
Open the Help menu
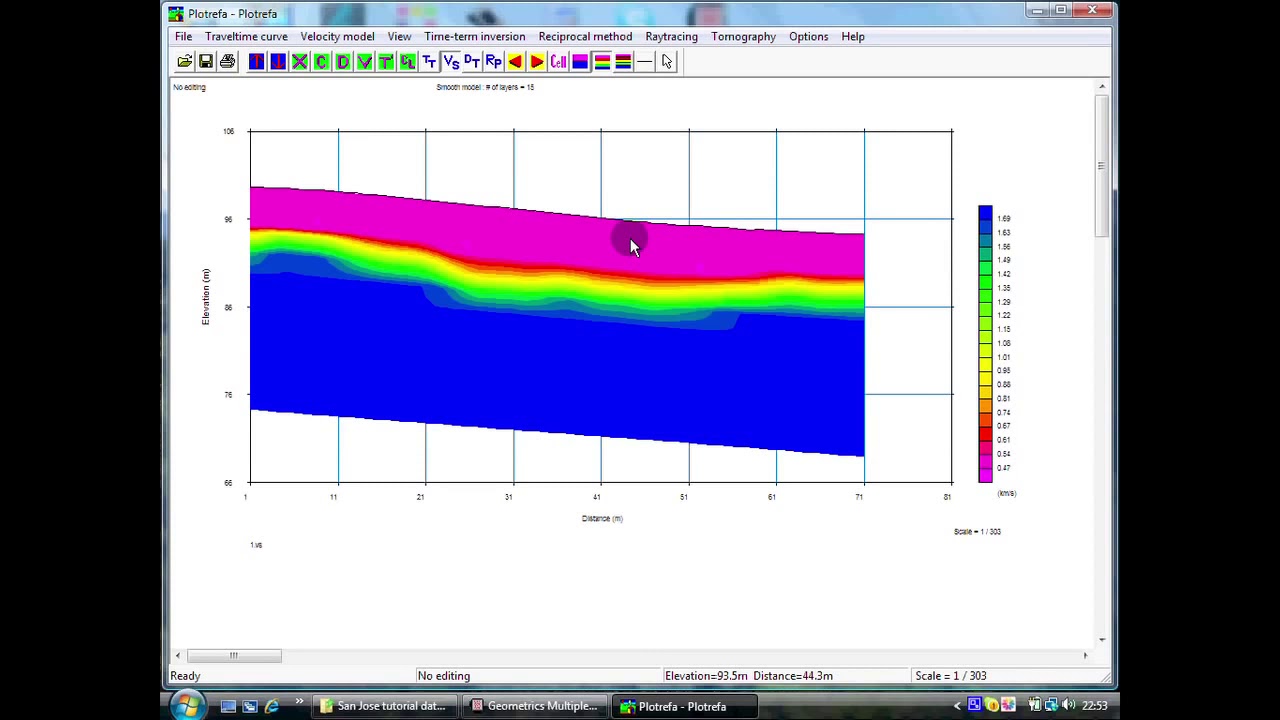point(853,36)
